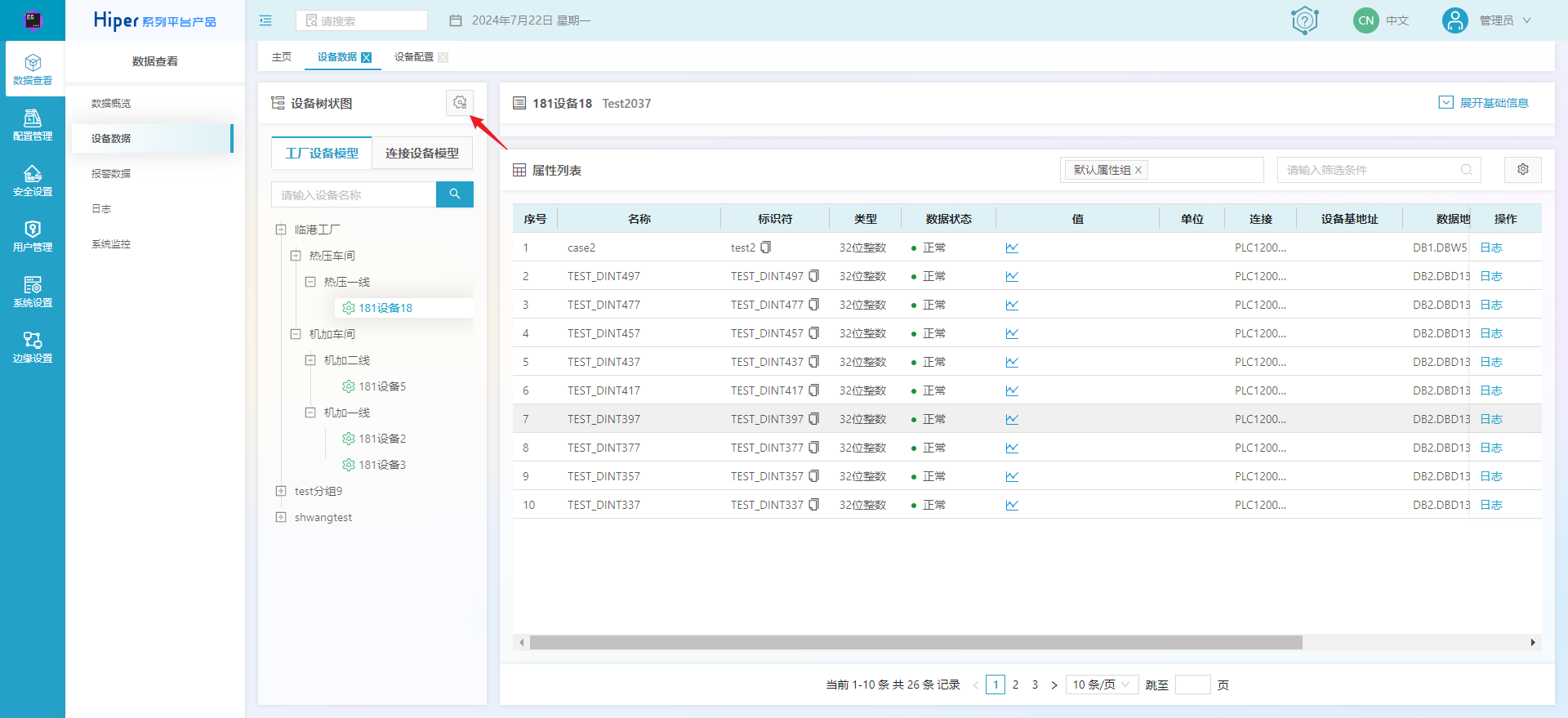The height and width of the screenshot is (718, 1568).
Task: Click 展开基础信息 link
Action: click(1484, 103)
